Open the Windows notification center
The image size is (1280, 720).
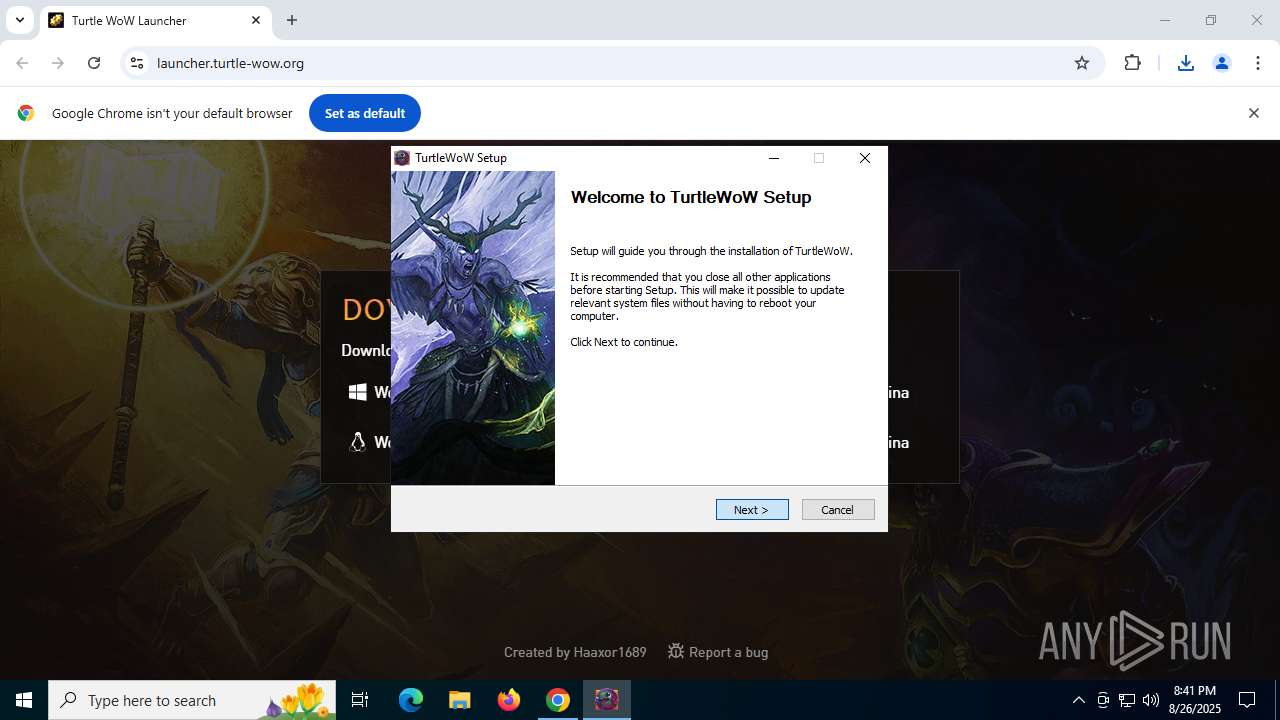[x=1247, y=700]
